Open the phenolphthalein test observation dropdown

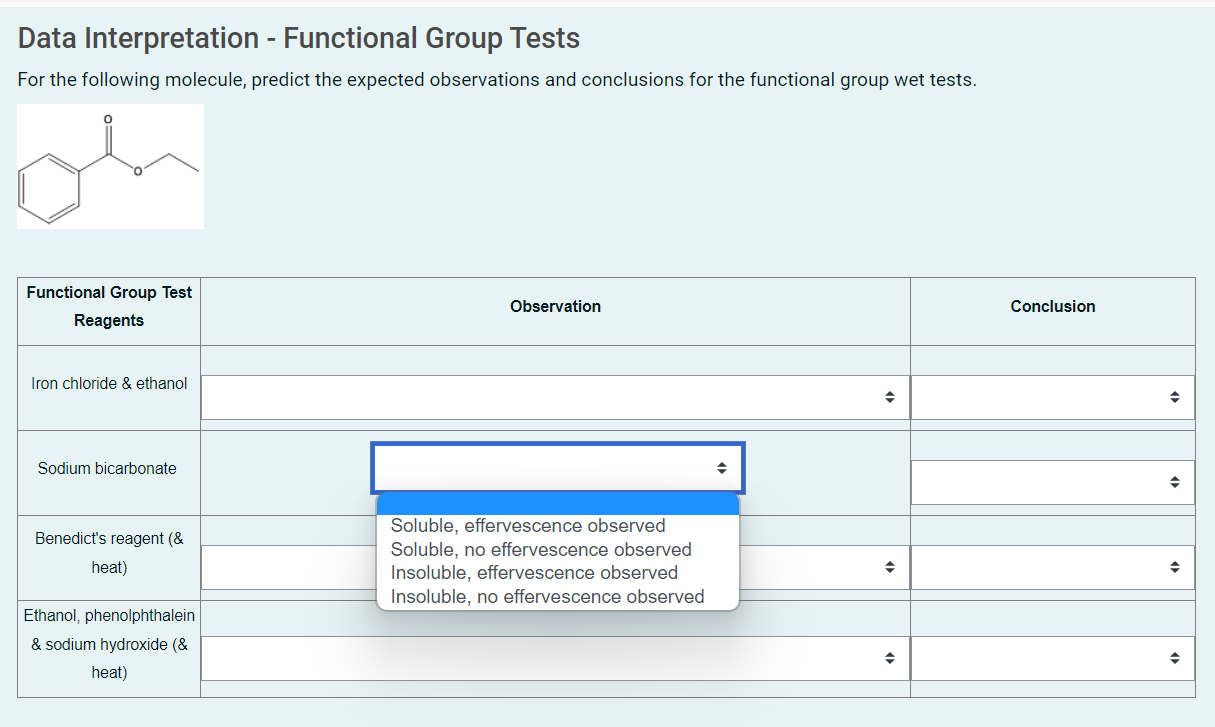(x=555, y=658)
